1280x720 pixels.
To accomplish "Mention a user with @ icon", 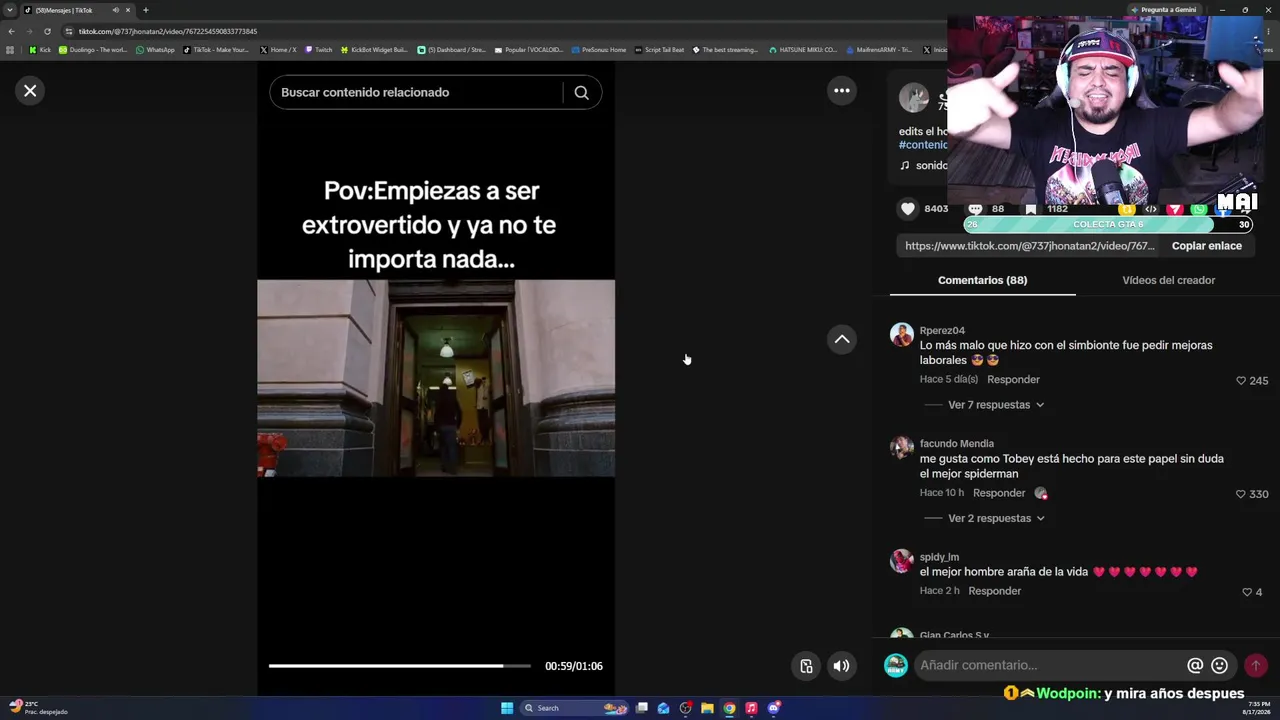I will click(1195, 665).
